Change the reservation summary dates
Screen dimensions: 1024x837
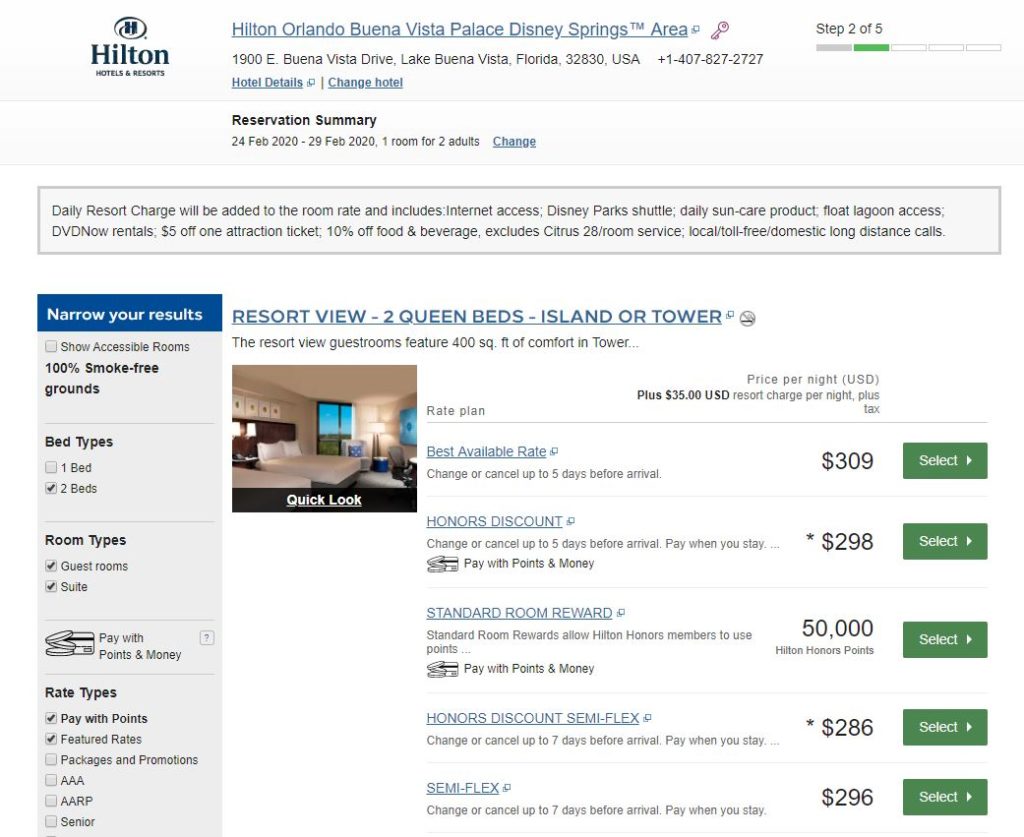pyautogui.click(x=514, y=142)
